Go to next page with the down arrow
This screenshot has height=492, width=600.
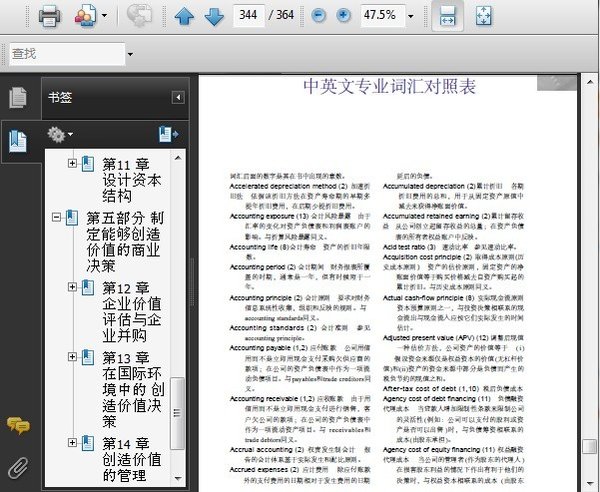point(214,16)
